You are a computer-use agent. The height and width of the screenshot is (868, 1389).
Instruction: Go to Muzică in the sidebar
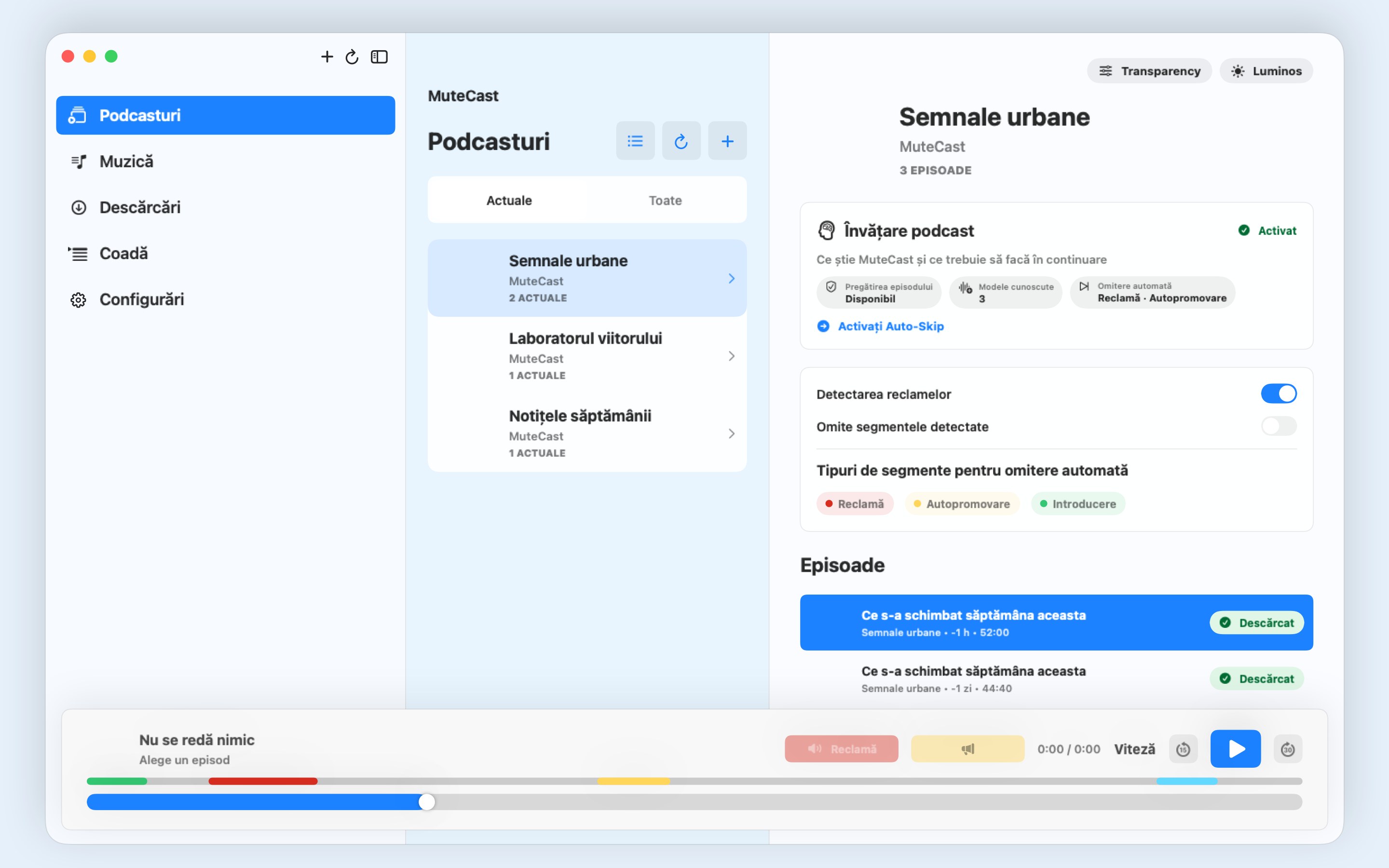point(225,162)
